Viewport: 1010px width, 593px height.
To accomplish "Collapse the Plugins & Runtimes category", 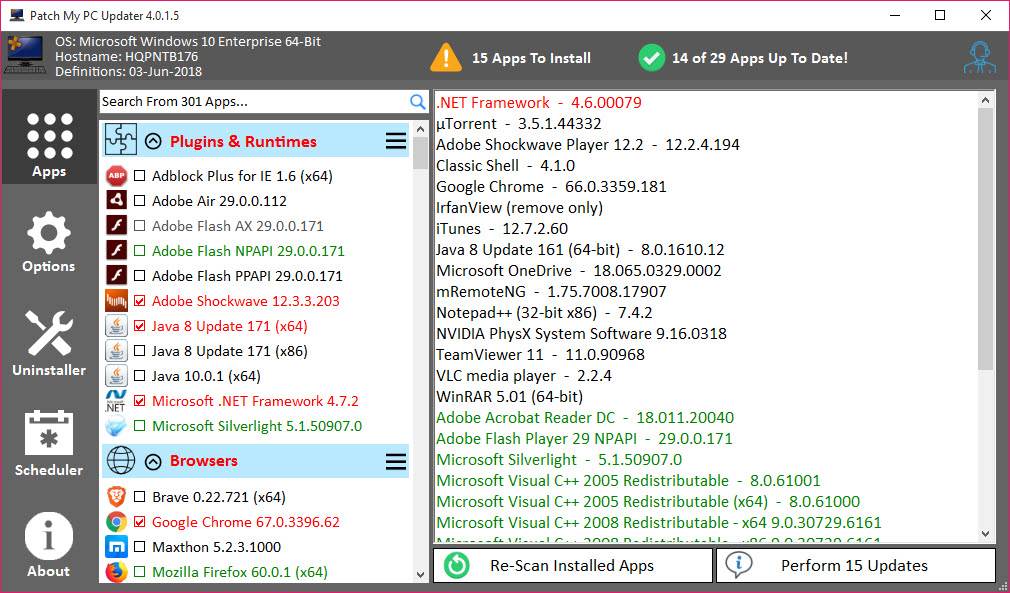I will (153, 141).
